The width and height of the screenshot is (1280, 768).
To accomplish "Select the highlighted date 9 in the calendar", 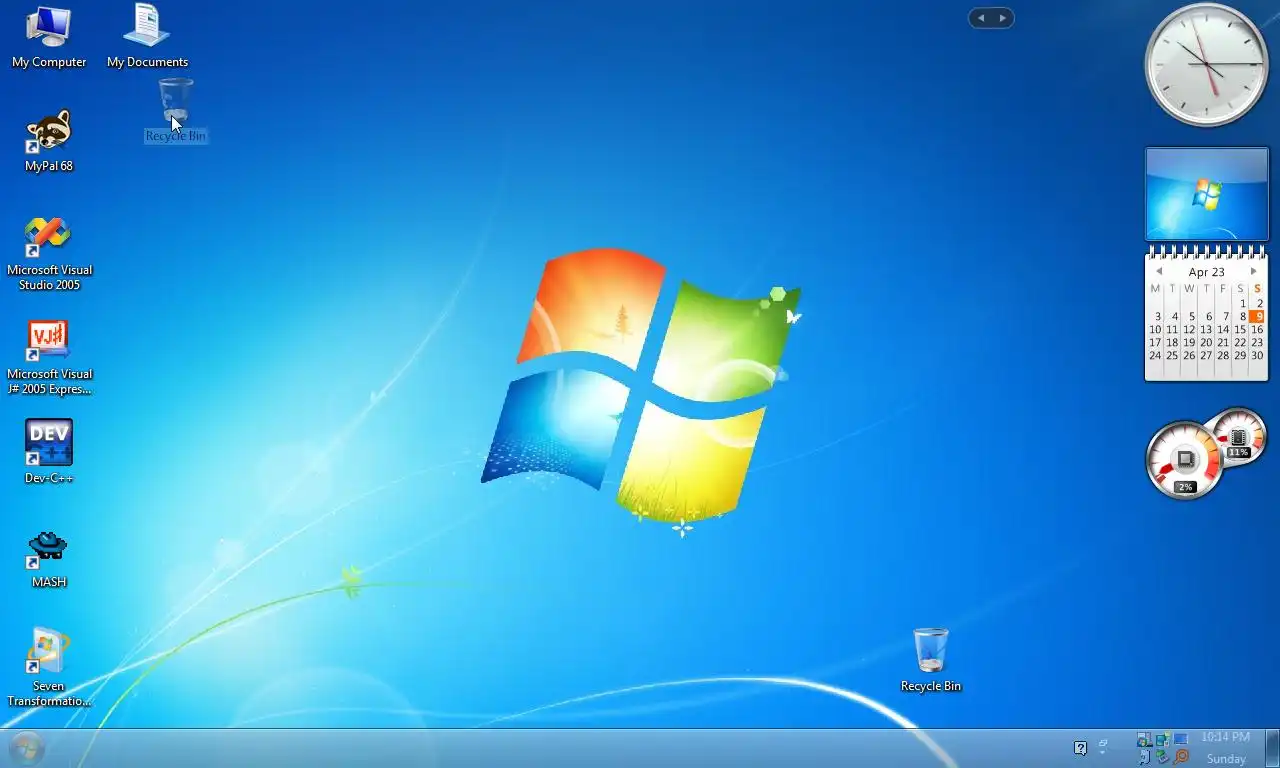I will (x=1257, y=316).
